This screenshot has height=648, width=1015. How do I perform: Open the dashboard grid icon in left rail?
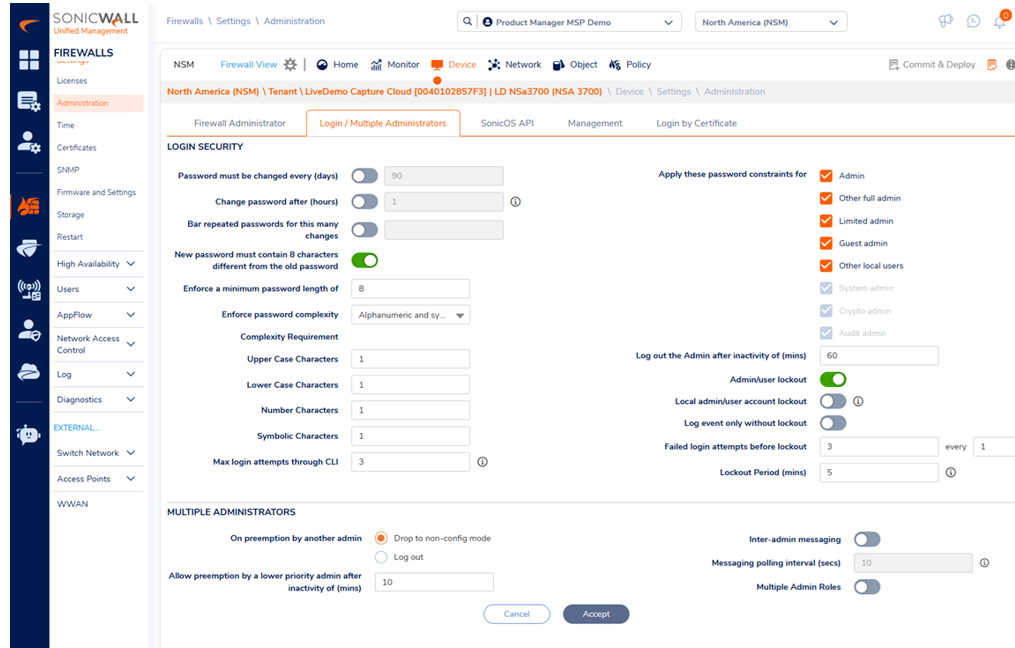[x=29, y=60]
